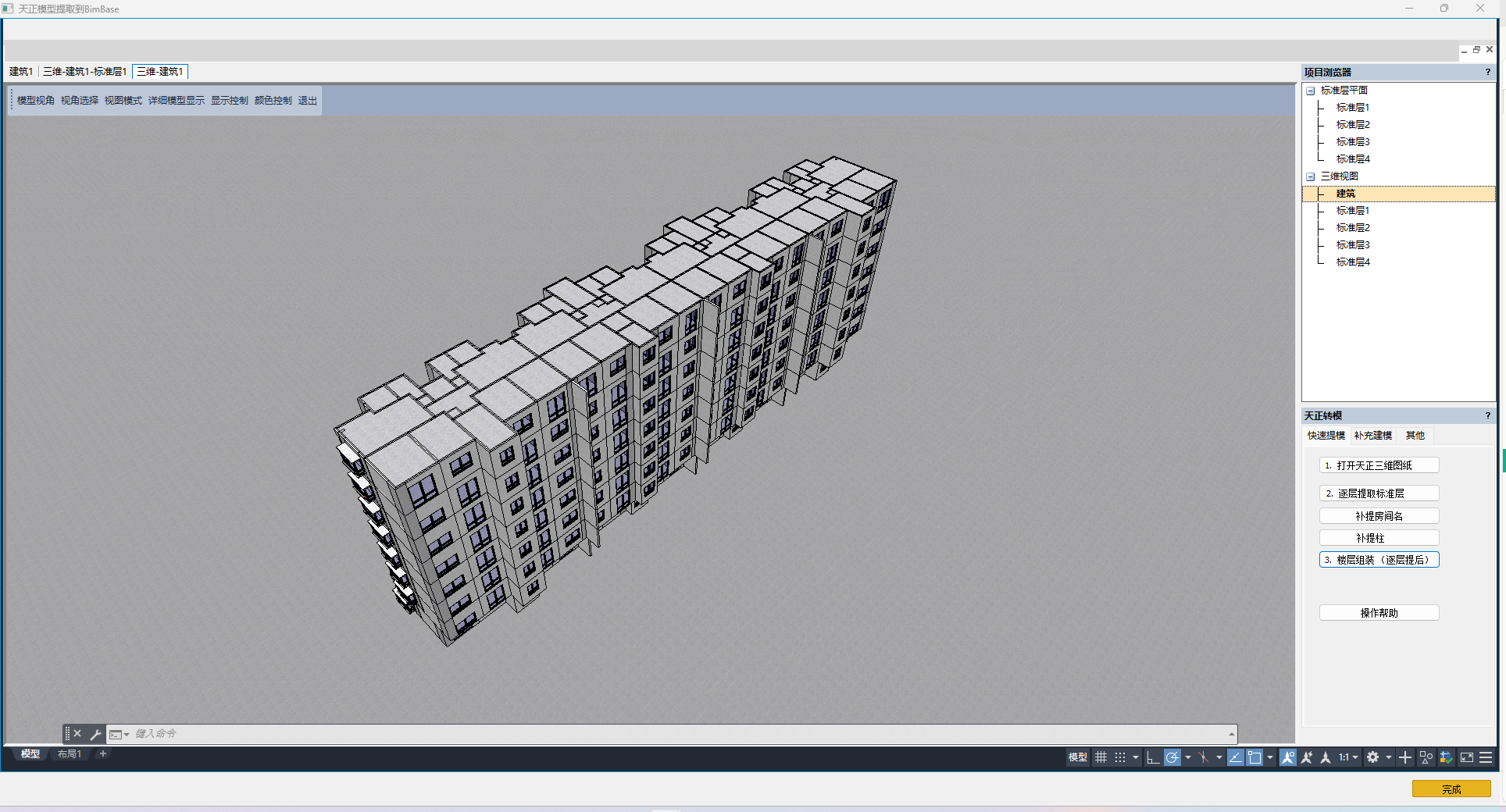Open command line customize wrench icon
This screenshot has width=1506, height=812.
(x=95, y=734)
